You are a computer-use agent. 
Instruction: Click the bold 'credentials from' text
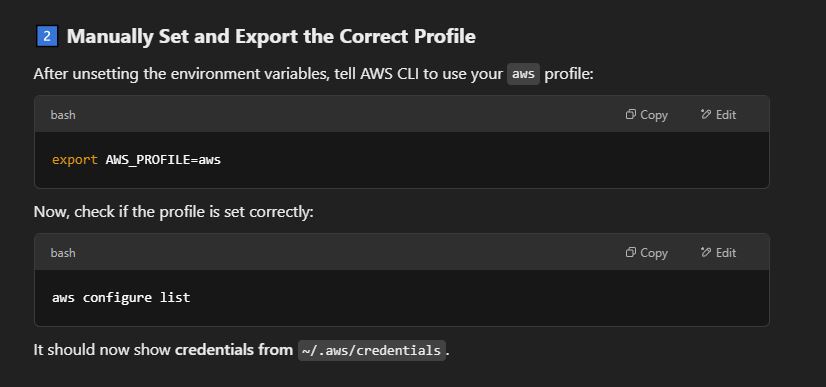click(x=234, y=350)
